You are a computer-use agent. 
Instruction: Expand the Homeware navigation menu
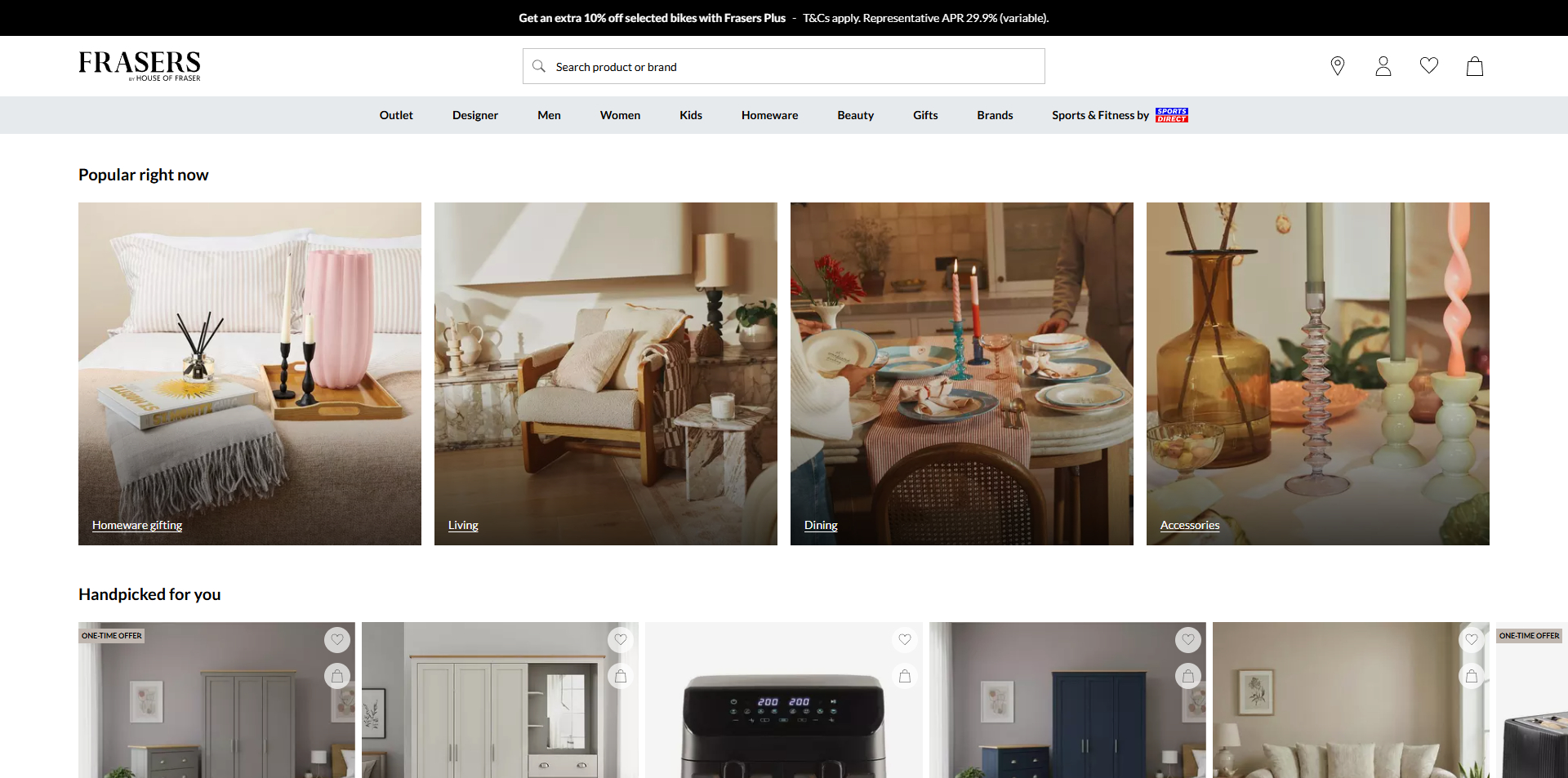[769, 115]
